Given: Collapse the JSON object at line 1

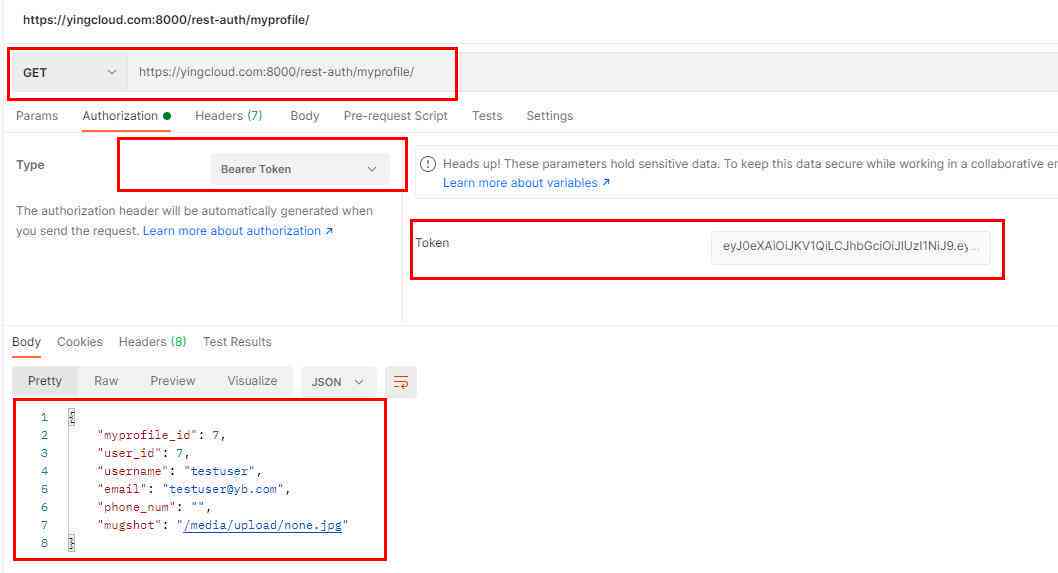Looking at the screenshot, I should 72,417.
